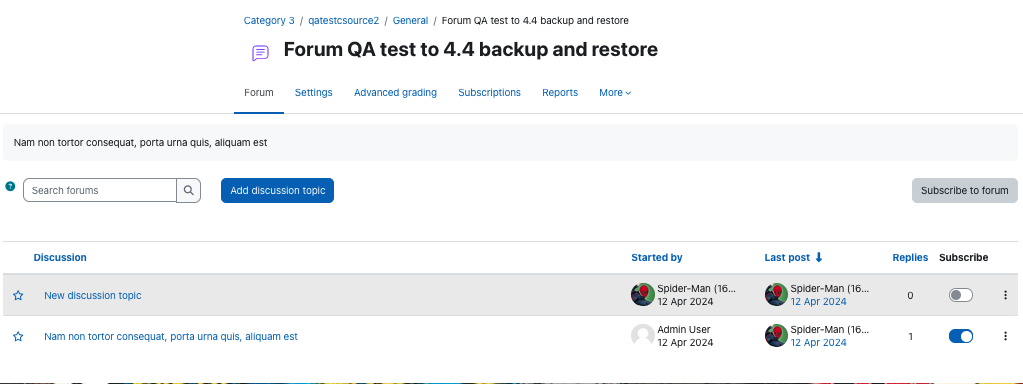
Task: Switch to the Advanced grading tab
Action: click(395, 93)
